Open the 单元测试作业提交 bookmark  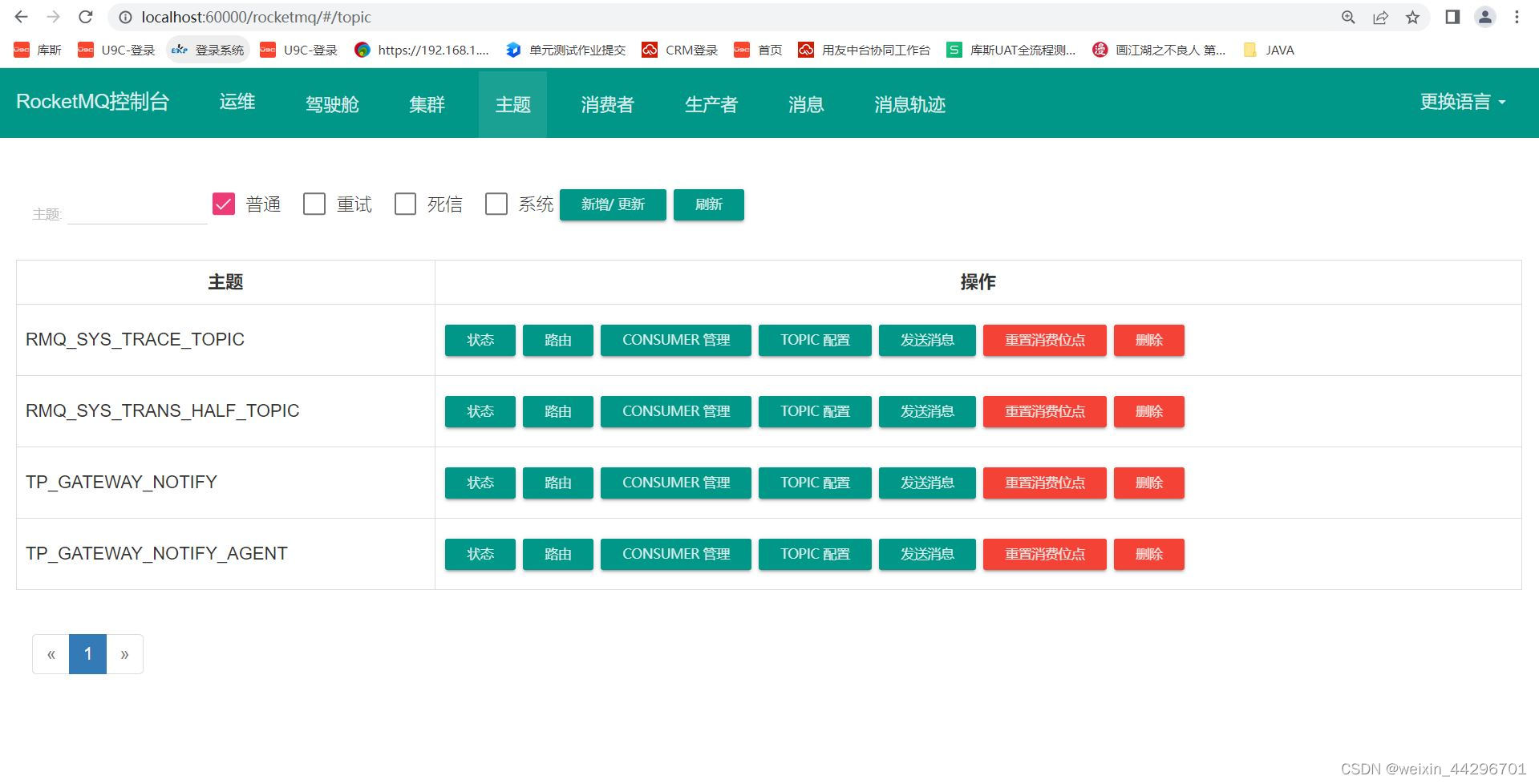point(566,50)
